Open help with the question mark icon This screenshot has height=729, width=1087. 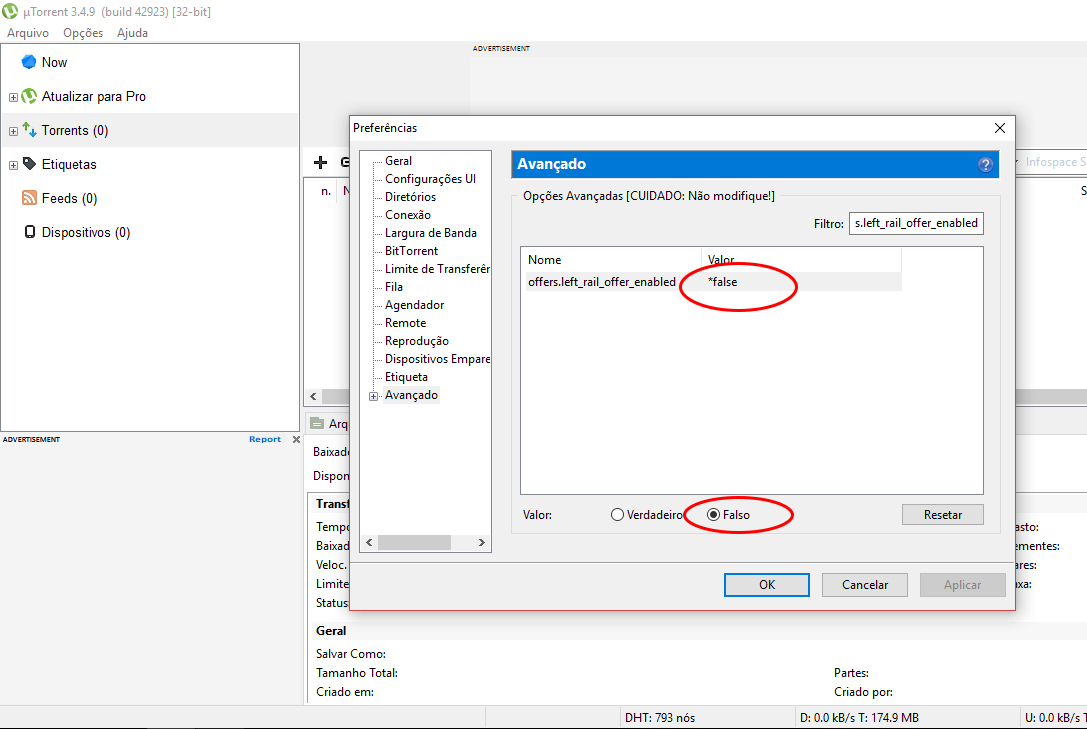pos(985,164)
